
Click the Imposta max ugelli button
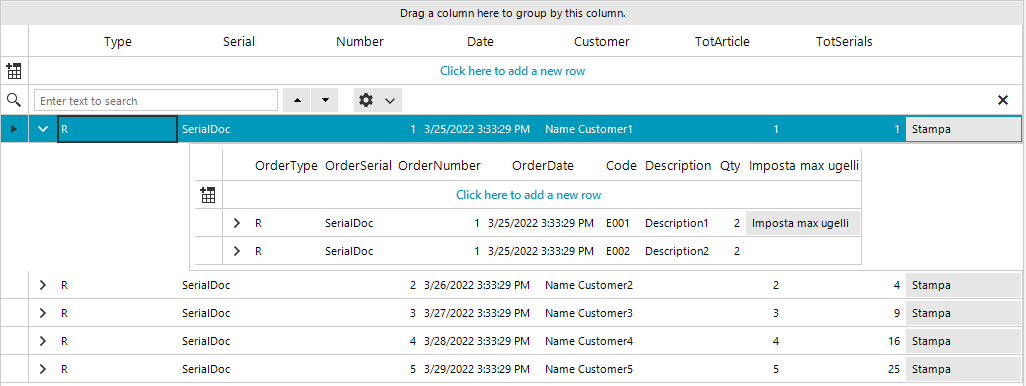click(x=803, y=223)
